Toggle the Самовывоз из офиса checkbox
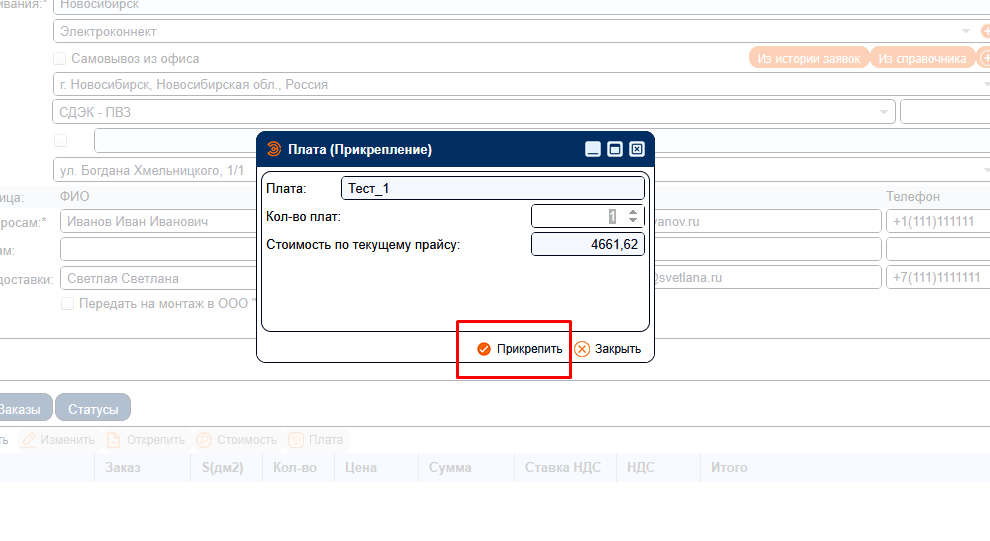The image size is (990, 541). [x=60, y=59]
